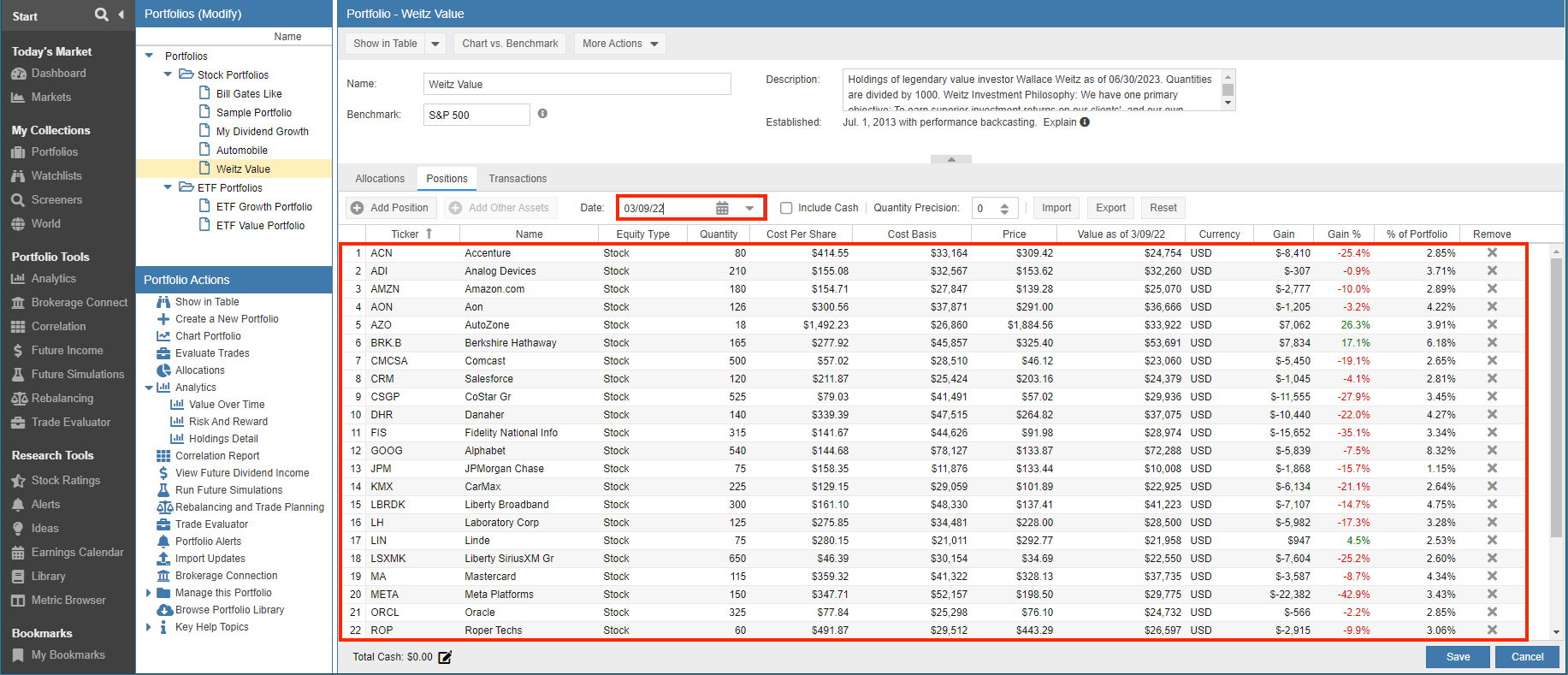This screenshot has height=675, width=1568.
Task: Click the Export button
Action: pos(1110,208)
